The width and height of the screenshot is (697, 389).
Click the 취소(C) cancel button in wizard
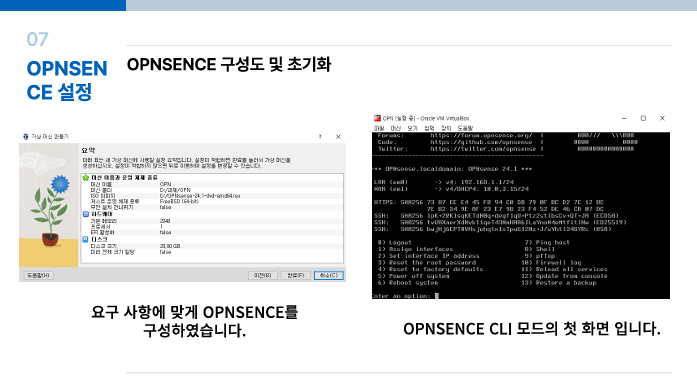click(329, 276)
